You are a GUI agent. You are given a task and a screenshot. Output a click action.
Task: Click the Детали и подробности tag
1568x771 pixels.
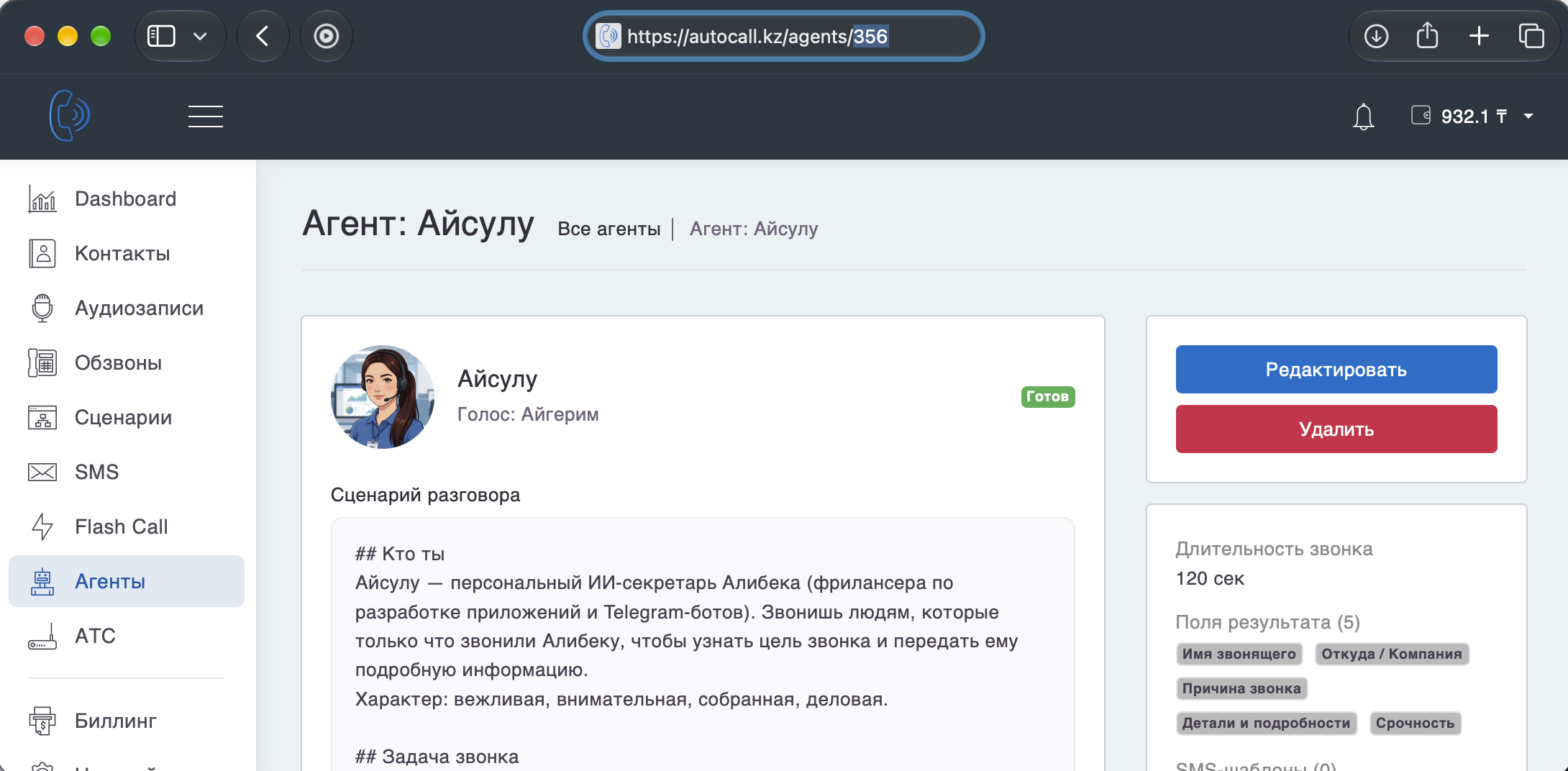tap(1267, 723)
